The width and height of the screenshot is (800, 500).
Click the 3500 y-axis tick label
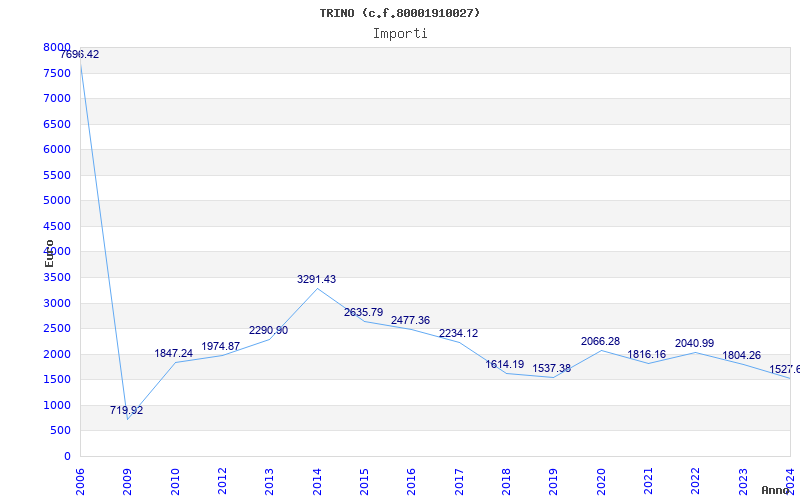[x=57, y=278]
